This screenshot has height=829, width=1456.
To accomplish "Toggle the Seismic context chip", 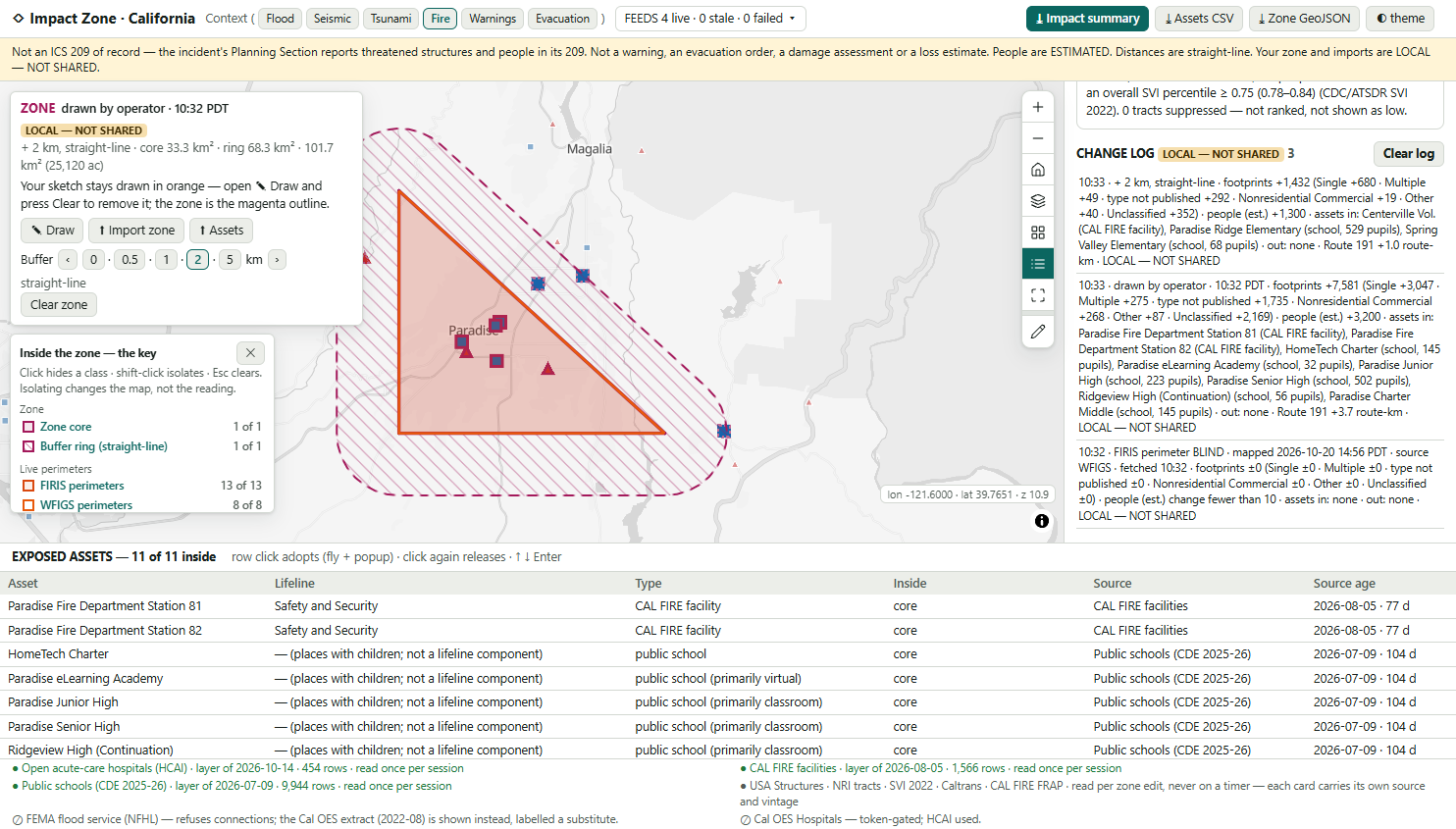I will 332,18.
